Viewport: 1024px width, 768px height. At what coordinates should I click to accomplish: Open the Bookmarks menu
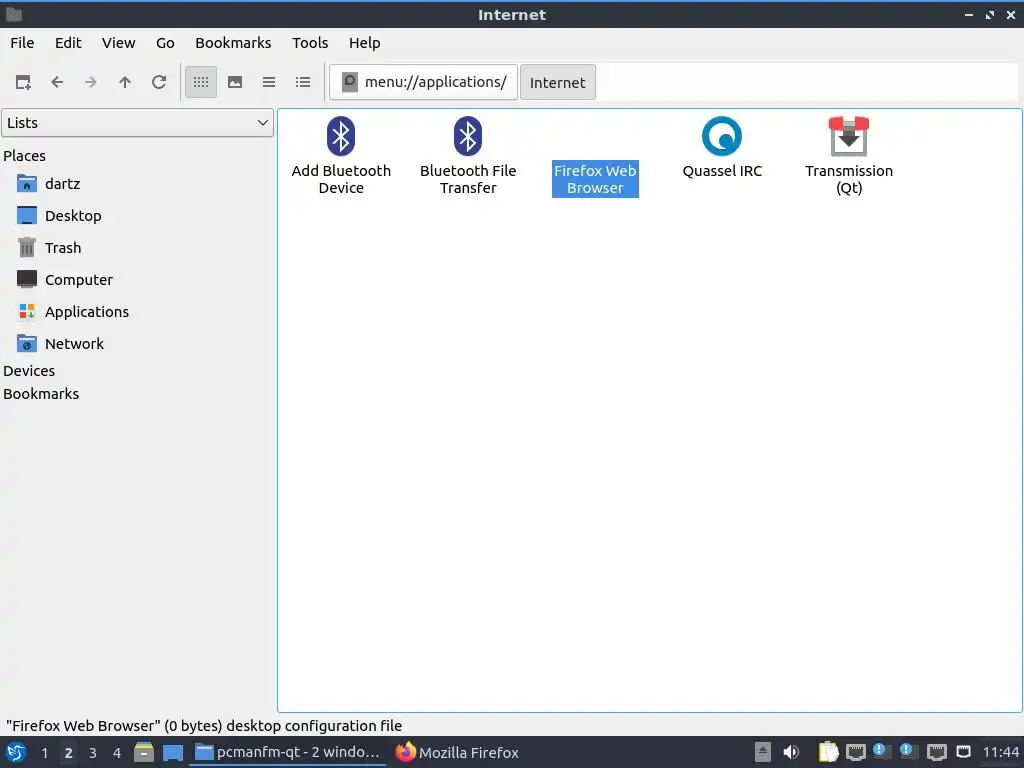[233, 43]
